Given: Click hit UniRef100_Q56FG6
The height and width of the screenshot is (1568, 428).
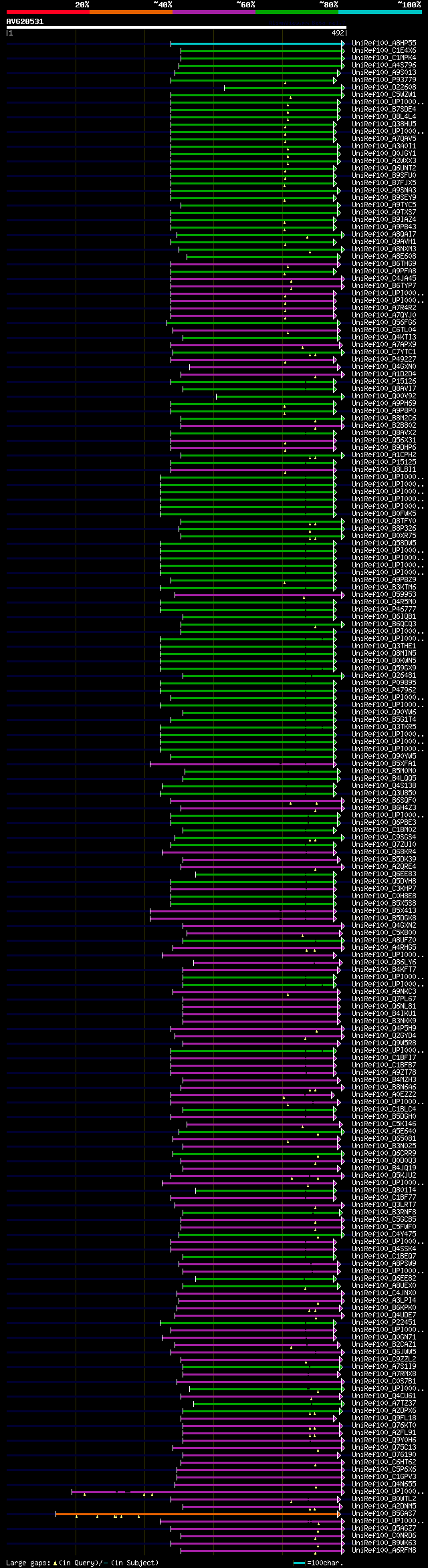Looking at the screenshot, I should [x=384, y=323].
